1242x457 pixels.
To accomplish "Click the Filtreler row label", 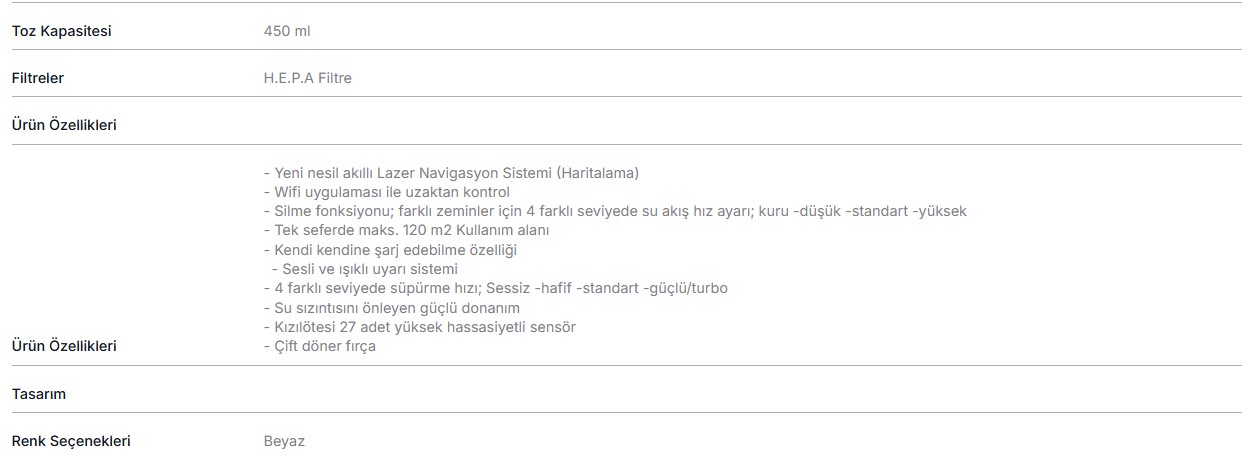I will (x=38, y=78).
